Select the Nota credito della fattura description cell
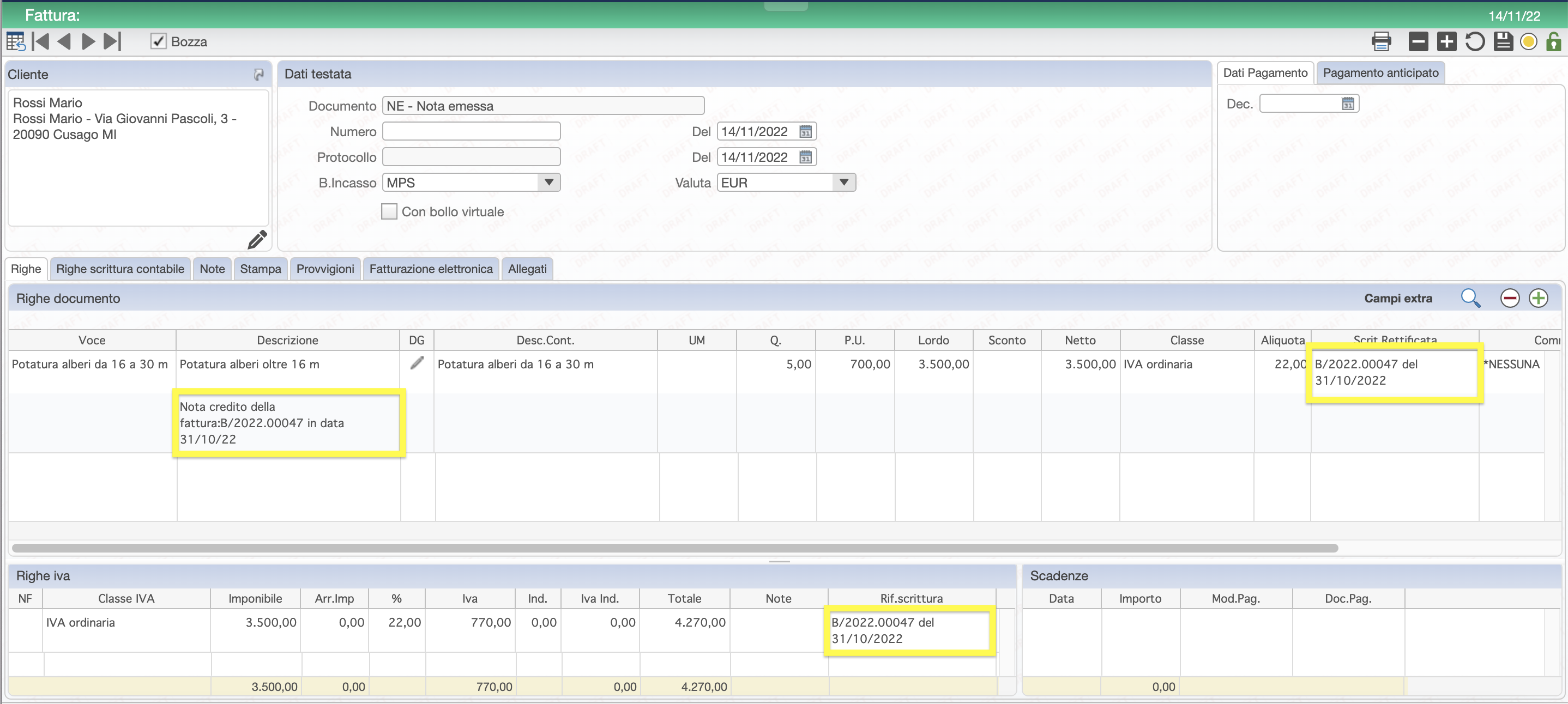 pyautogui.click(x=287, y=423)
